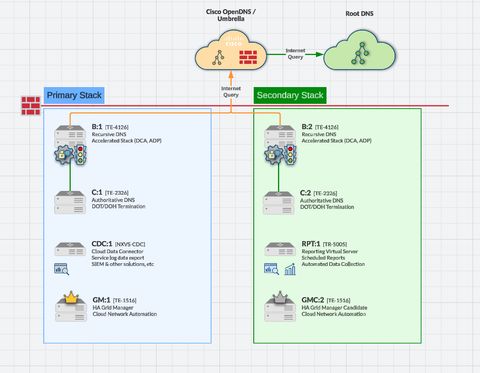The width and height of the screenshot is (480, 373).
Task: Select the blue Primary Stack label
Action: coord(74,95)
